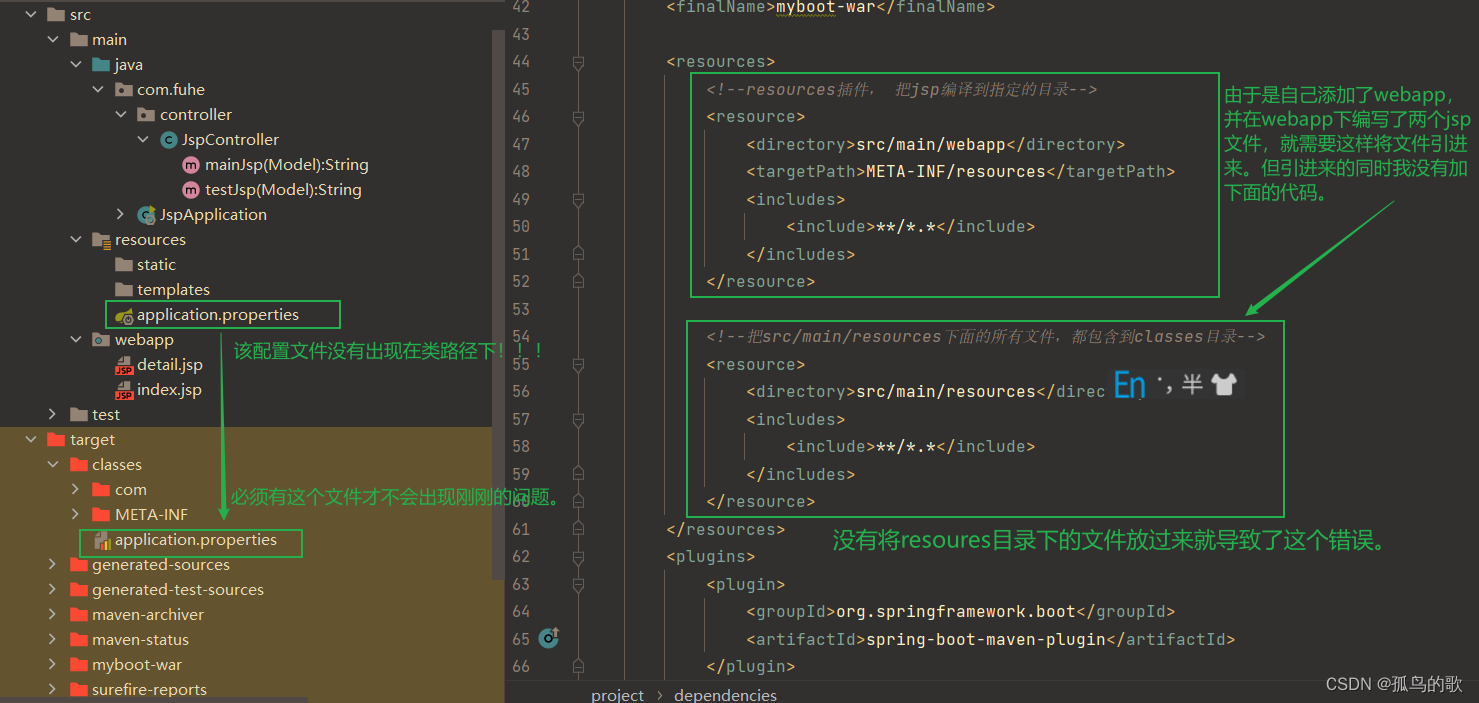Click the mainJsp method icon
This screenshot has height=703, width=1479.
pyautogui.click(x=190, y=165)
